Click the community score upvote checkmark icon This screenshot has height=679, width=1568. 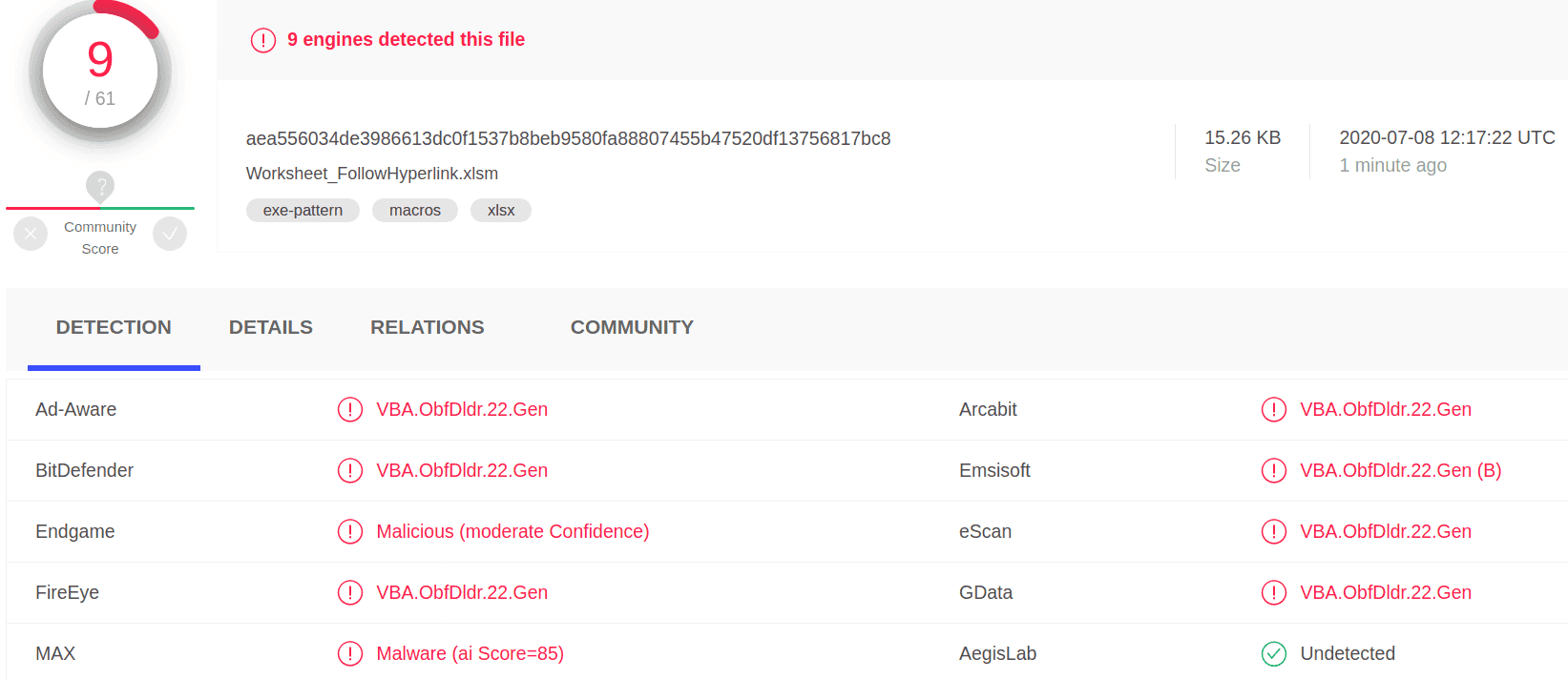click(x=170, y=234)
